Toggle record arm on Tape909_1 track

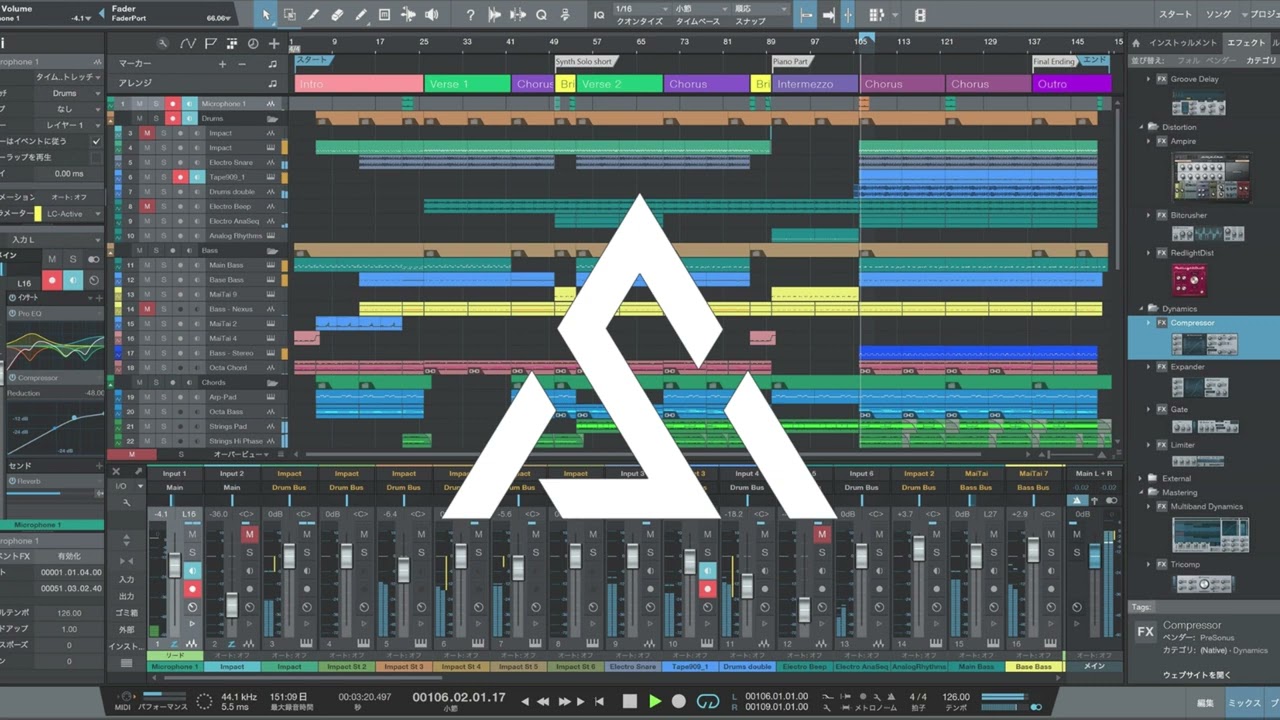[x=180, y=177]
